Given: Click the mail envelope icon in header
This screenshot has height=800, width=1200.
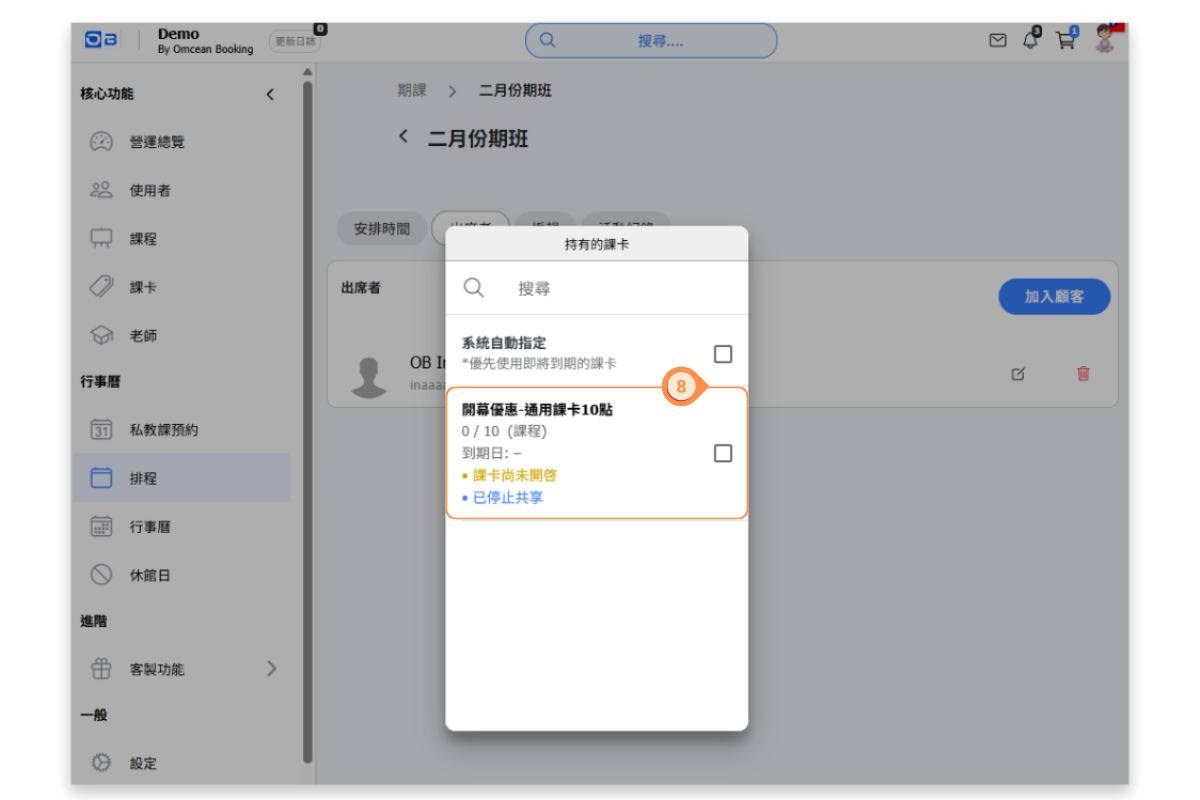Looking at the screenshot, I should pyautogui.click(x=997, y=41).
